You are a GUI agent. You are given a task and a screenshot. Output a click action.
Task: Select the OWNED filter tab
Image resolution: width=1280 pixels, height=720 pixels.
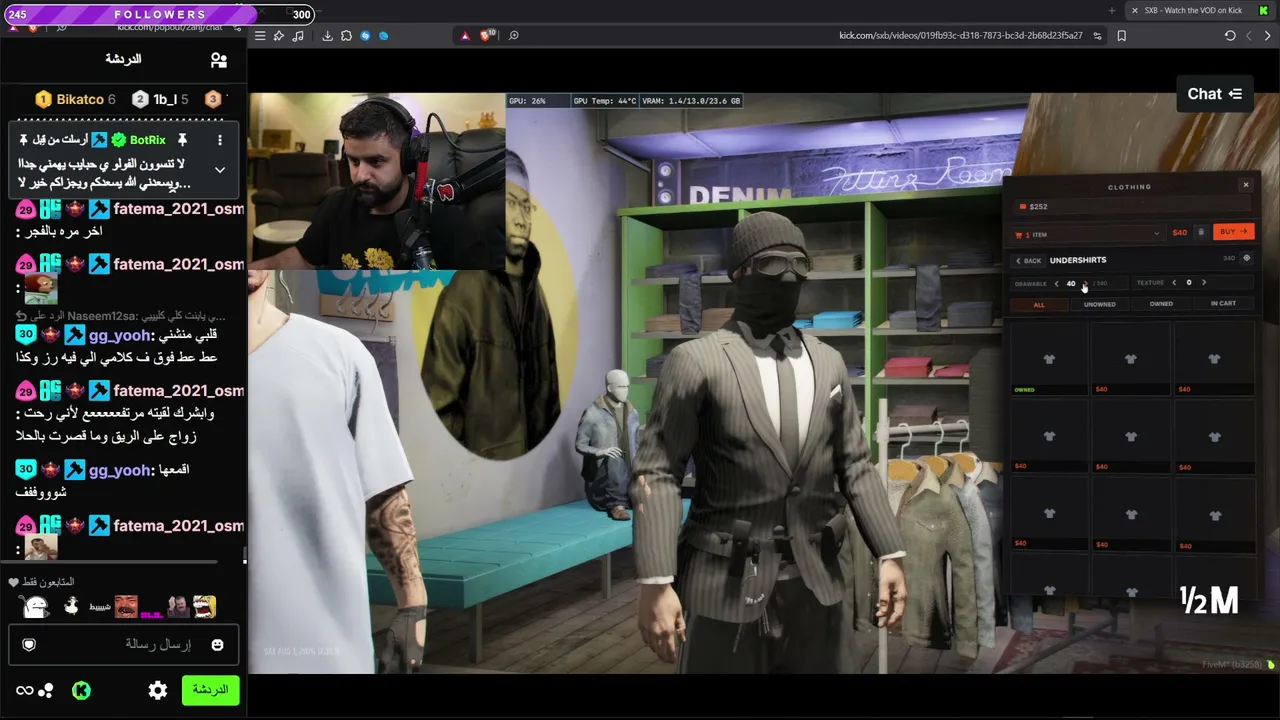tap(1161, 304)
